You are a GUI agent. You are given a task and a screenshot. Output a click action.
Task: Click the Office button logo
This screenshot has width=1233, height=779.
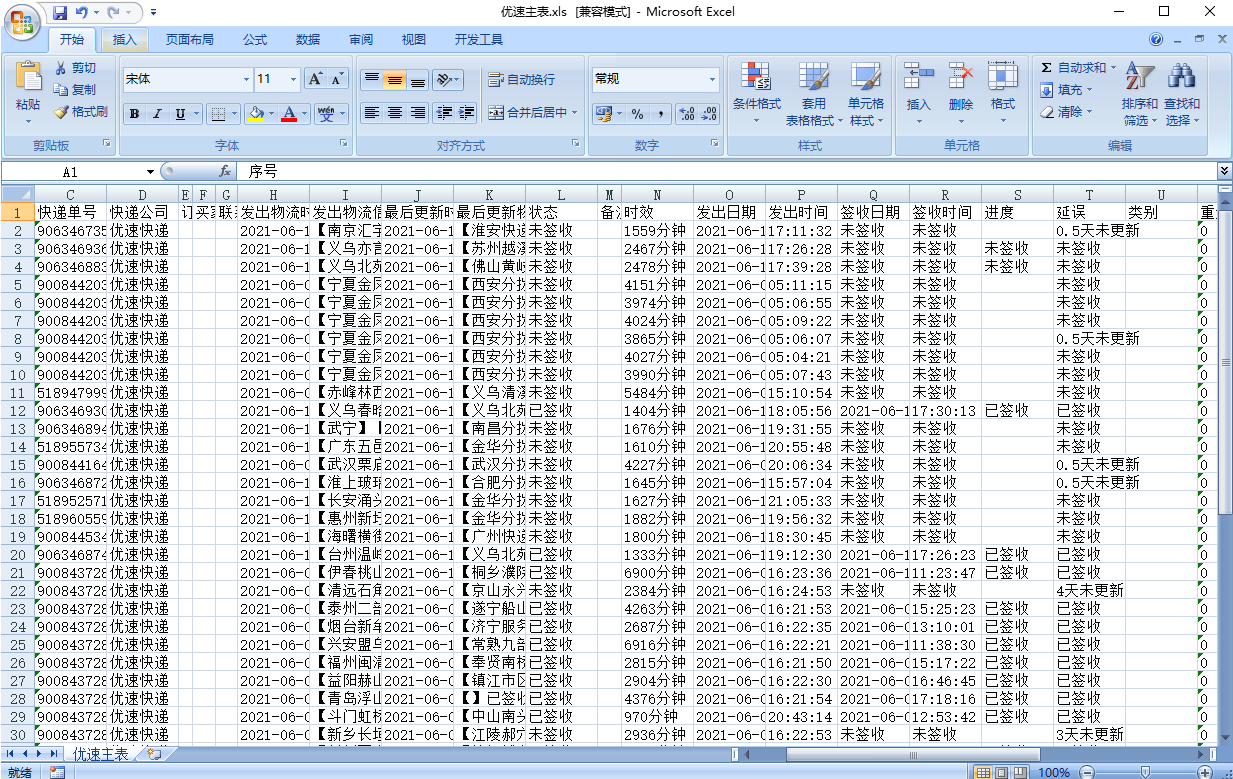pyautogui.click(x=22, y=20)
